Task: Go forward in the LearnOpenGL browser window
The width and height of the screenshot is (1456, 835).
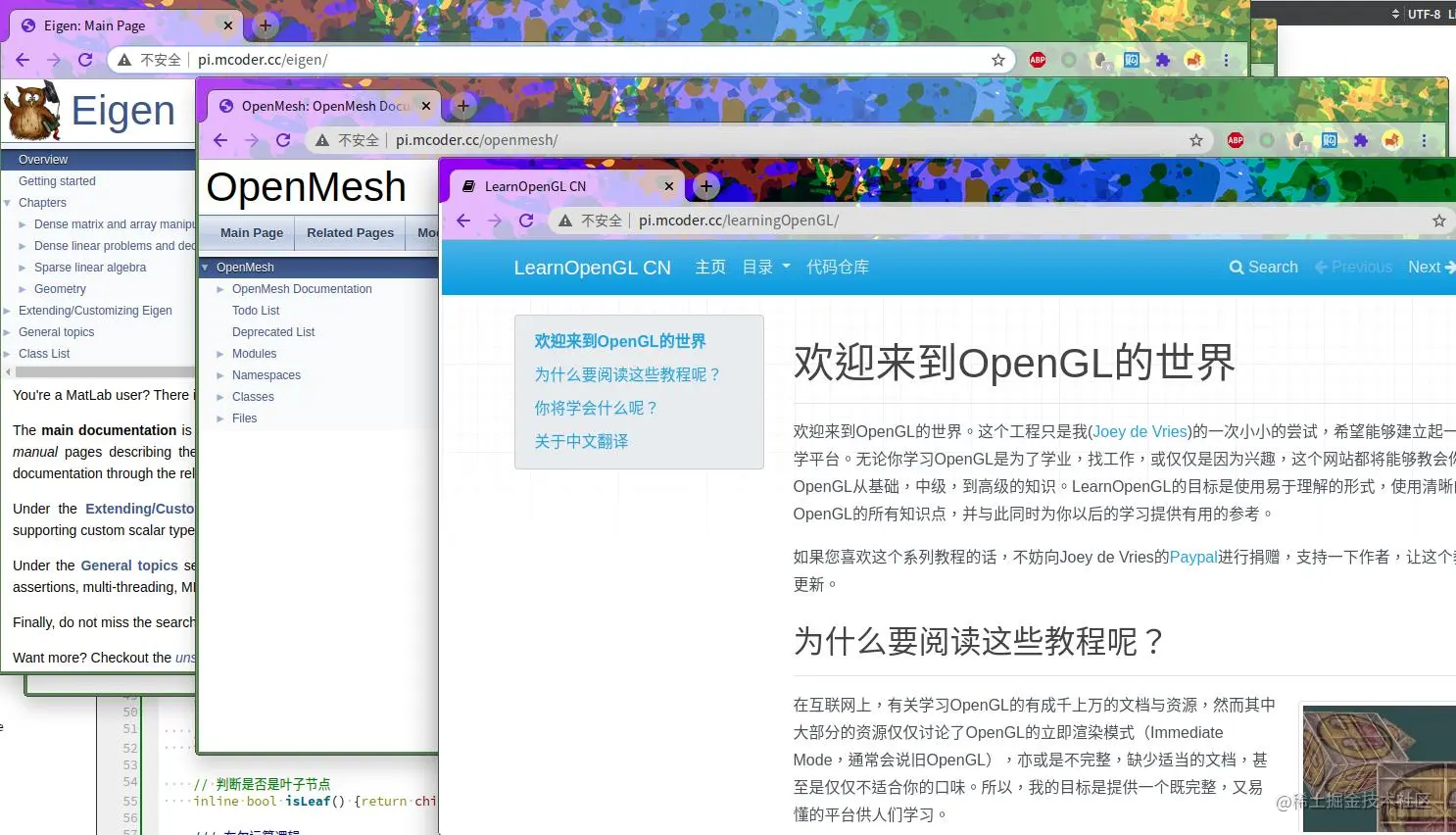Action: point(495,221)
